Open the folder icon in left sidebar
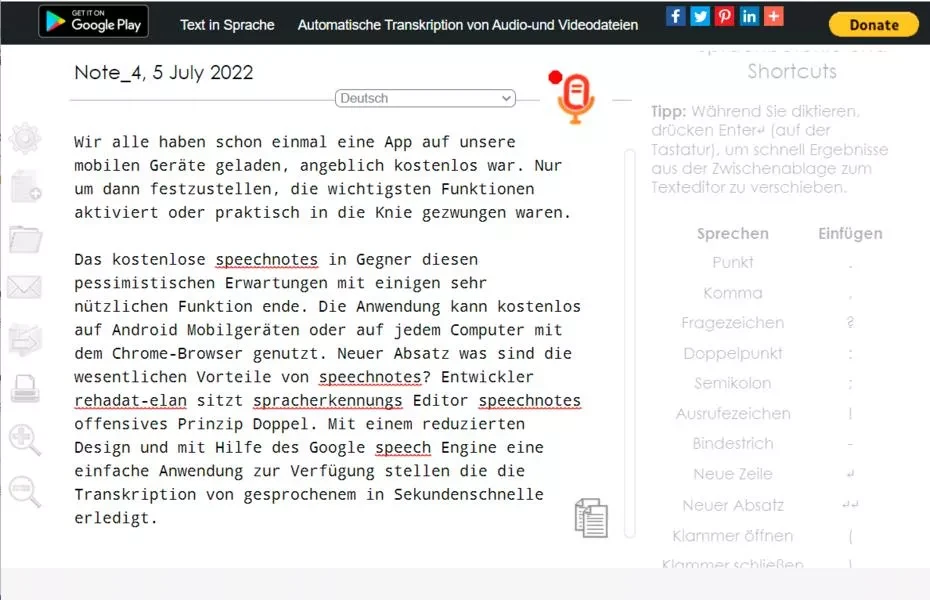This screenshot has height=600, width=930. click(x=26, y=239)
